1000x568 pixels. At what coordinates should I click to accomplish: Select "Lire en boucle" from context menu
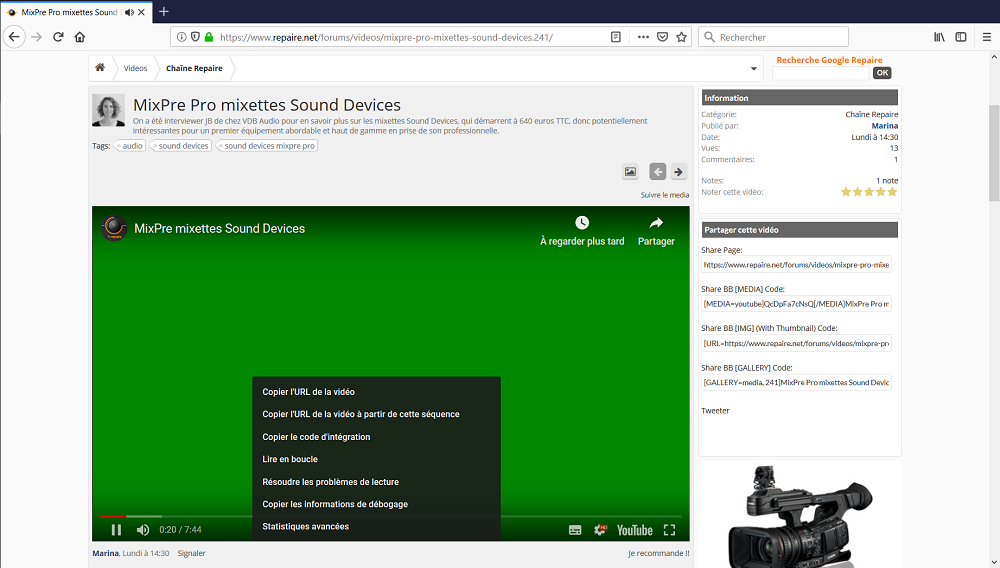pyautogui.click(x=290, y=459)
